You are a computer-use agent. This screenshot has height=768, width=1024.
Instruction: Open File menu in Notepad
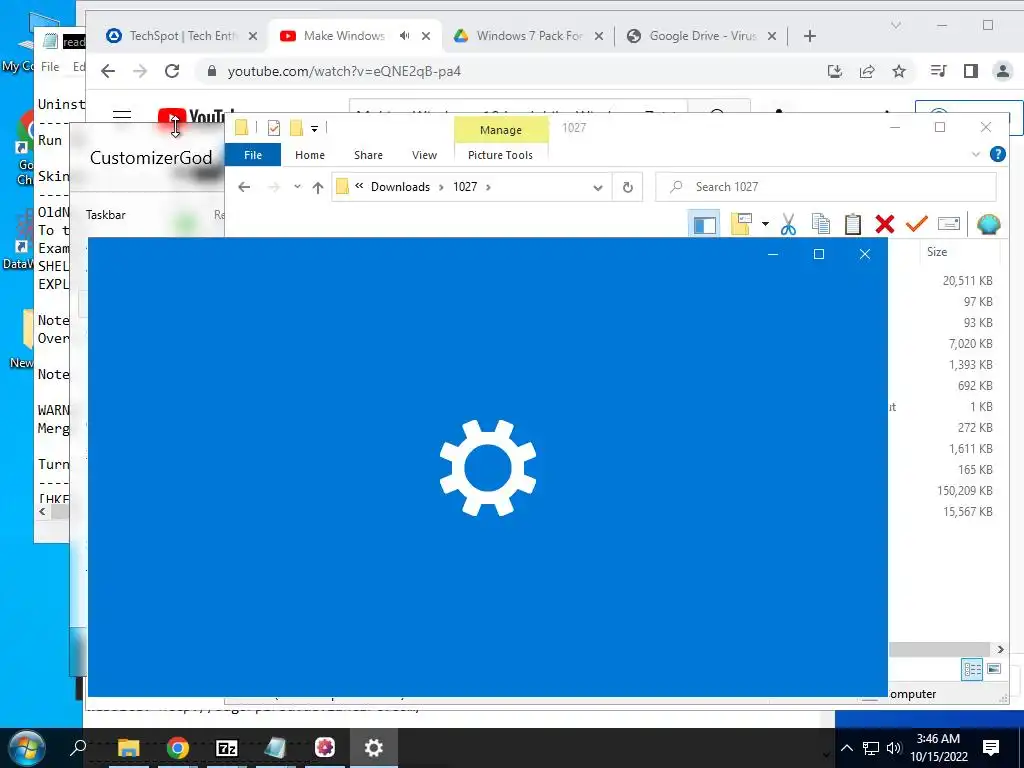(50, 67)
